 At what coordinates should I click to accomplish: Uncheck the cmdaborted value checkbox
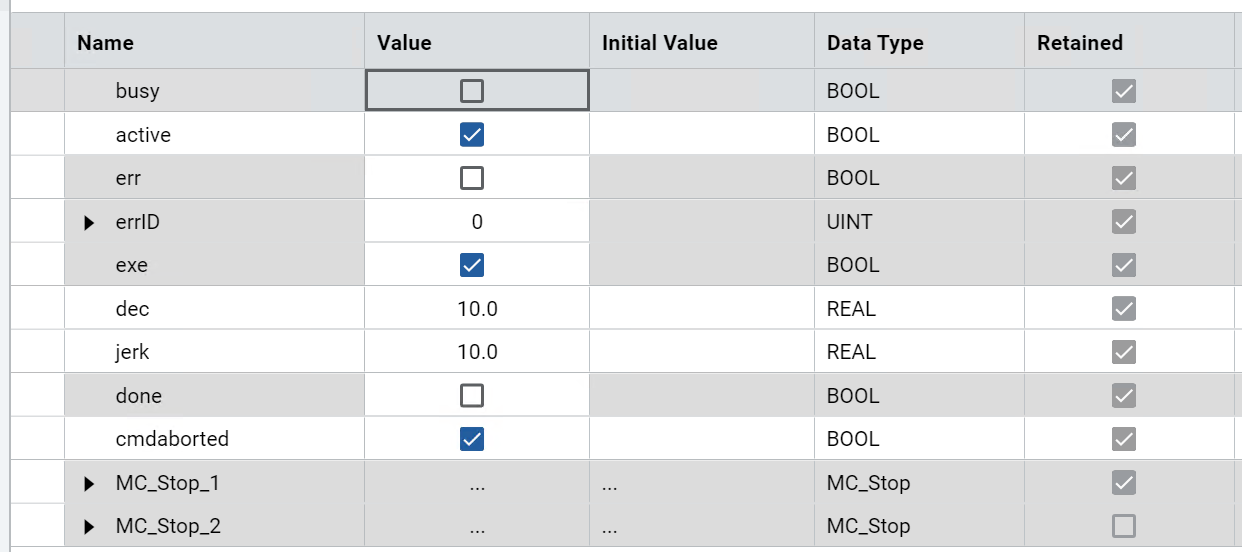[x=472, y=439]
